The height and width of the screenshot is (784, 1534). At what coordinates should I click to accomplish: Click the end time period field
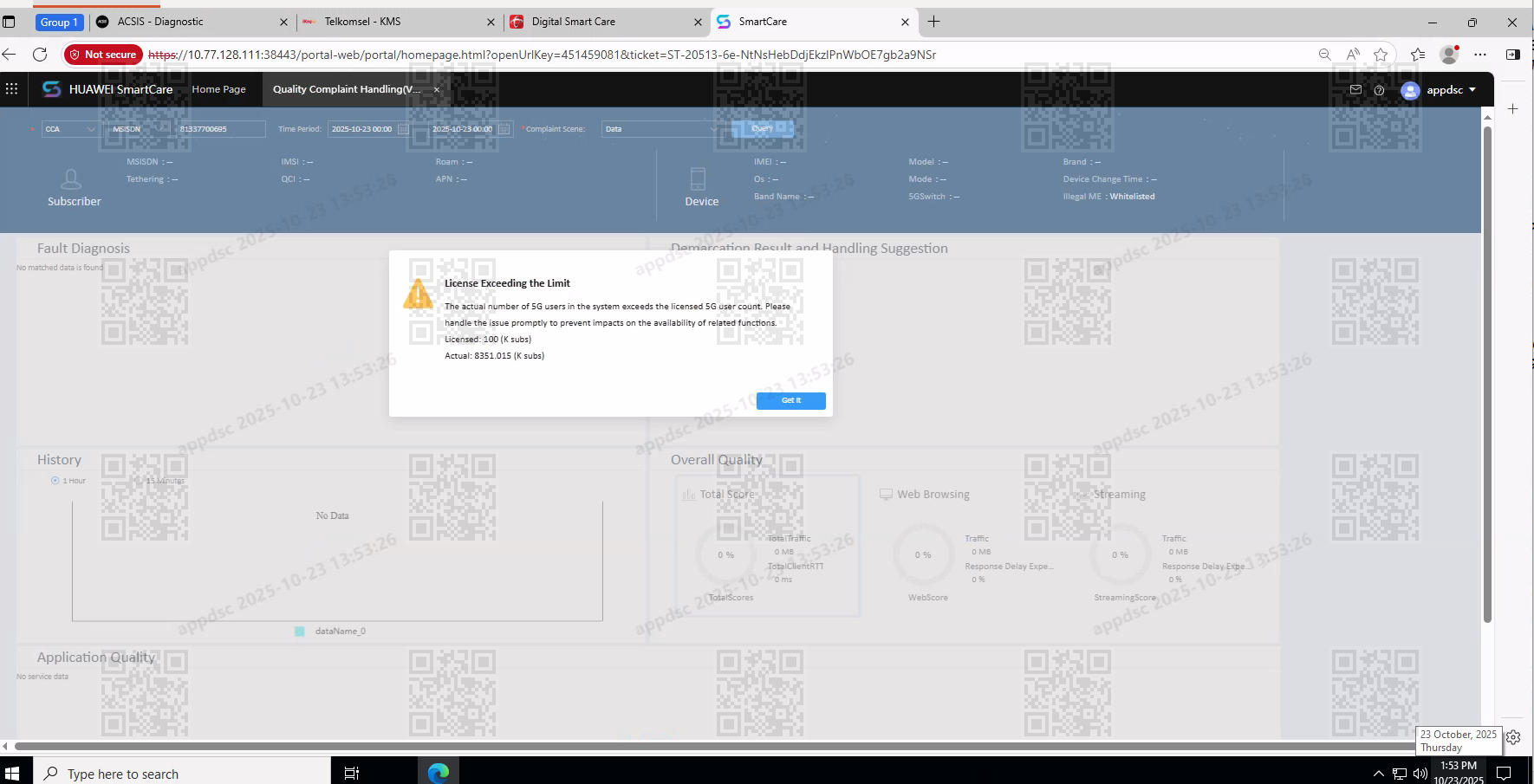[x=463, y=129]
